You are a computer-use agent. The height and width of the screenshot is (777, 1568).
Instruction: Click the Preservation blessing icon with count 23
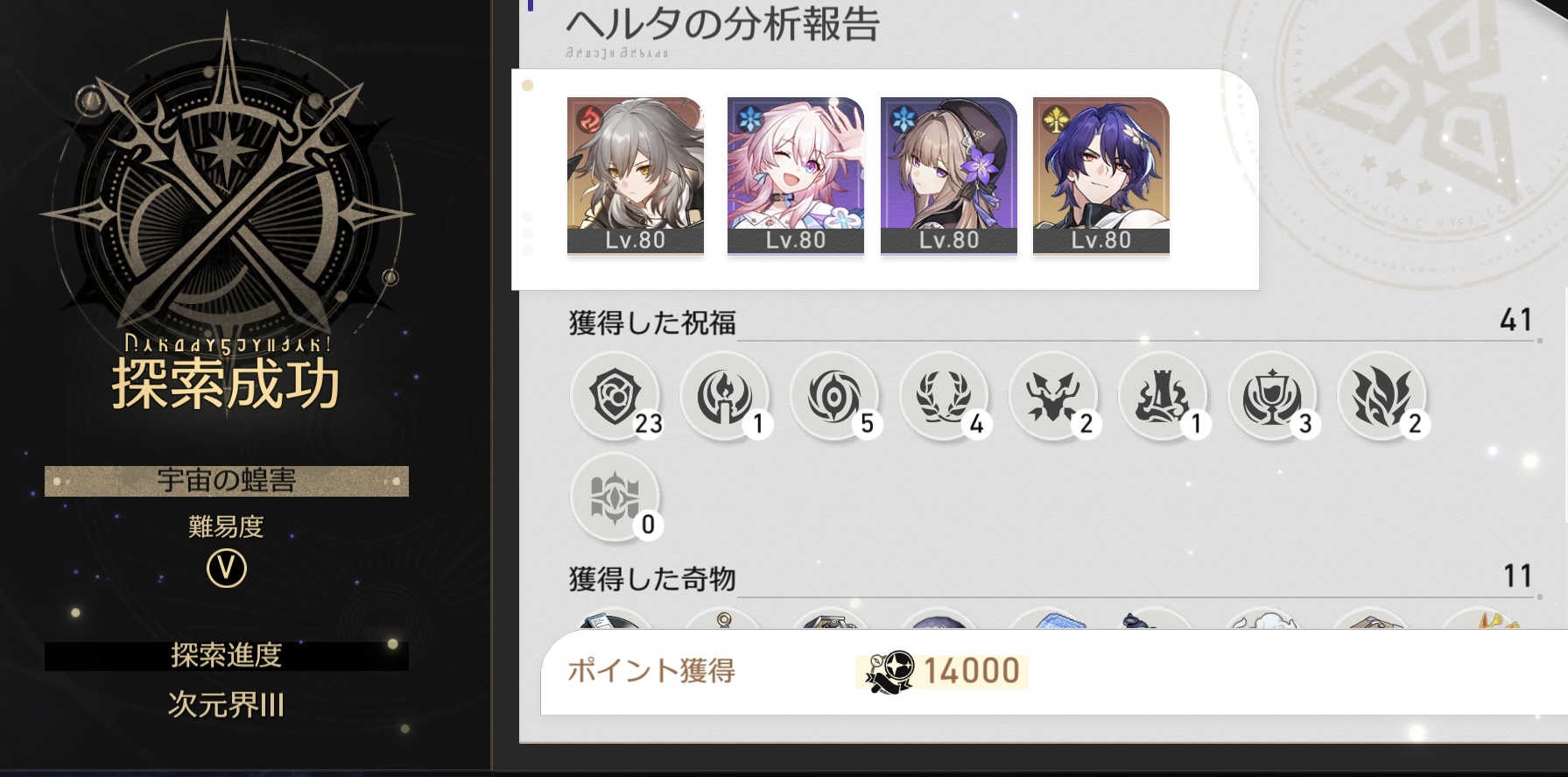pyautogui.click(x=615, y=396)
